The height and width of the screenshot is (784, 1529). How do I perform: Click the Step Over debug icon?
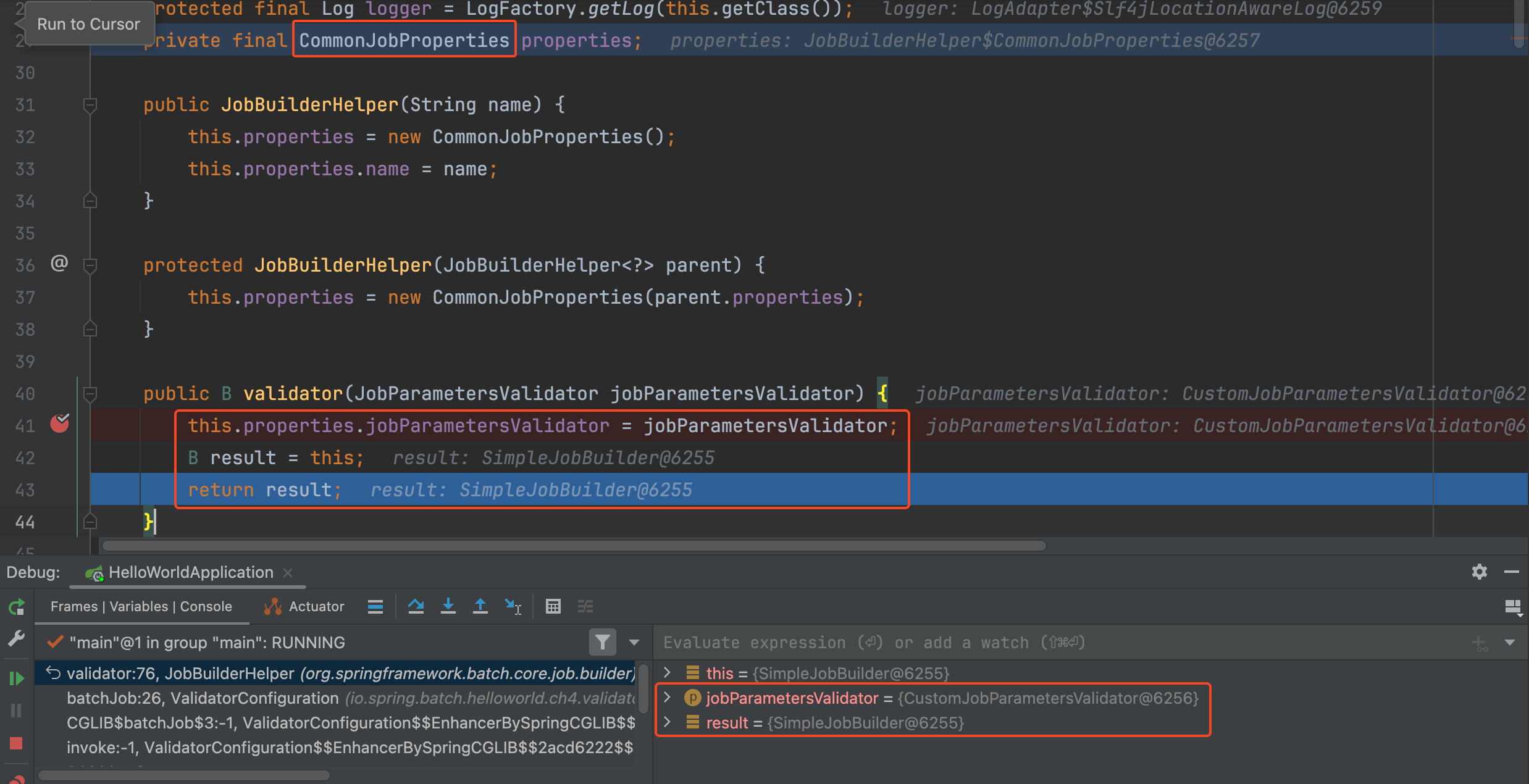click(416, 607)
